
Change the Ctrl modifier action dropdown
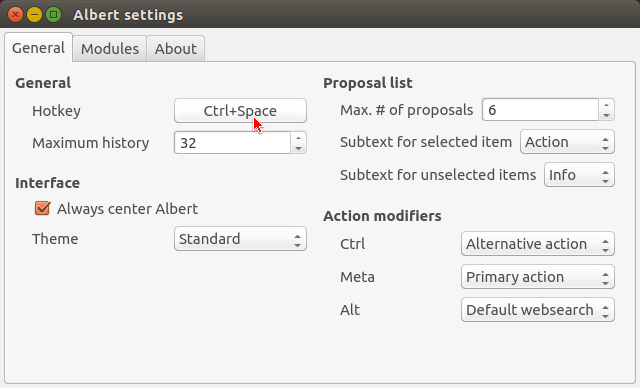pyautogui.click(x=538, y=244)
